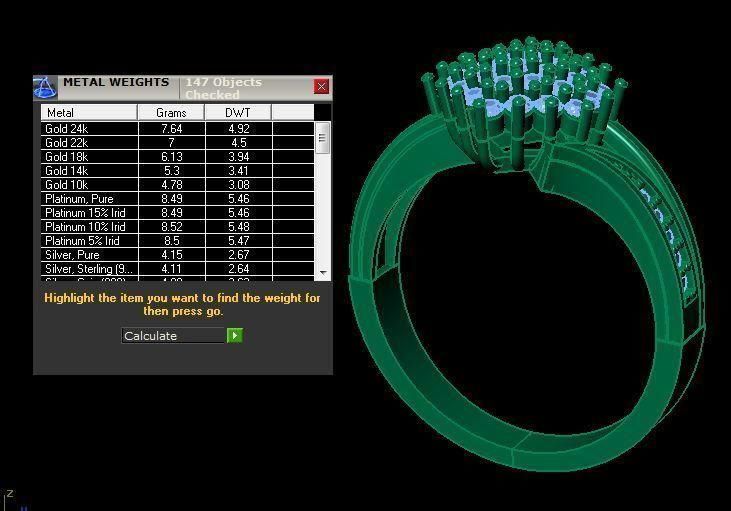Click the 5.3 grams value
This screenshot has height=511, width=731.
(172, 171)
